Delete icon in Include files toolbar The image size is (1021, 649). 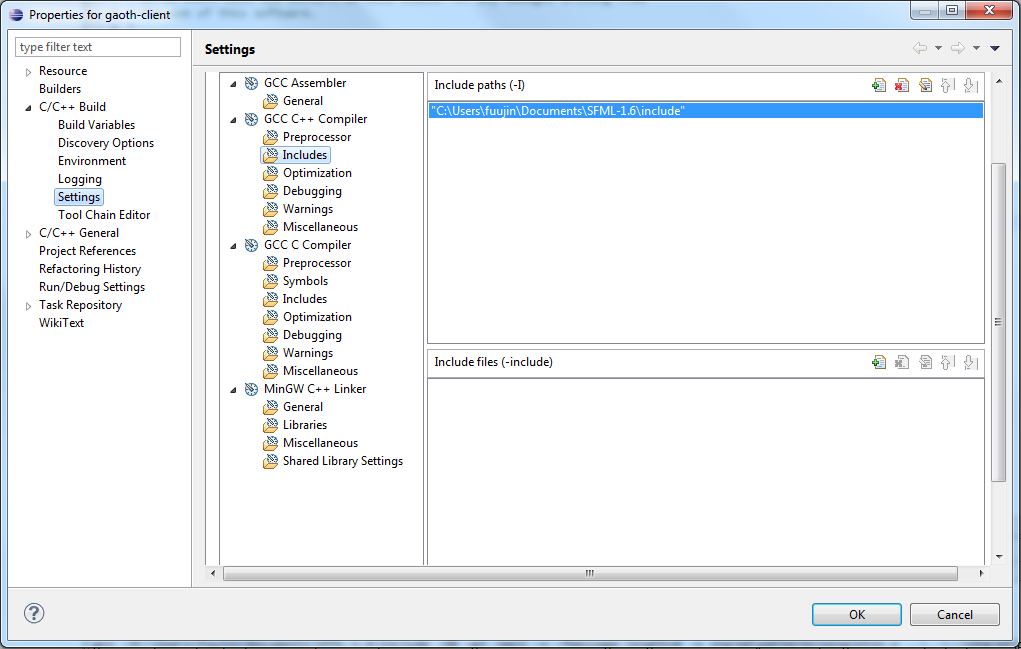click(x=902, y=362)
